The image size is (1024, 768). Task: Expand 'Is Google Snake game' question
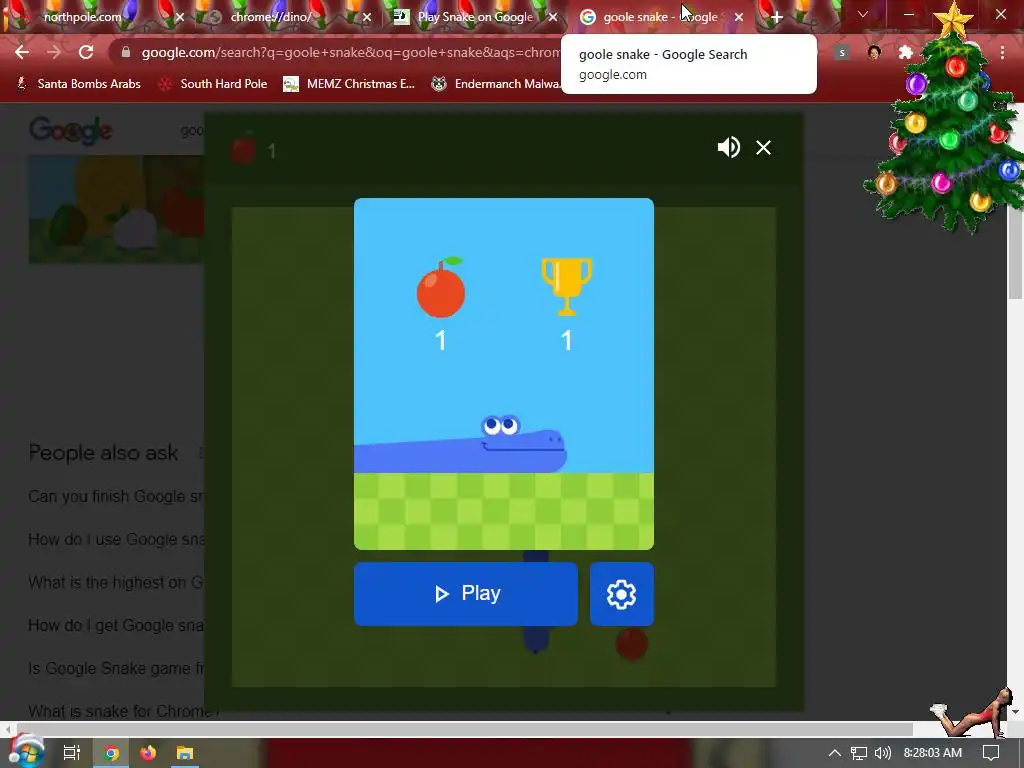click(x=116, y=669)
